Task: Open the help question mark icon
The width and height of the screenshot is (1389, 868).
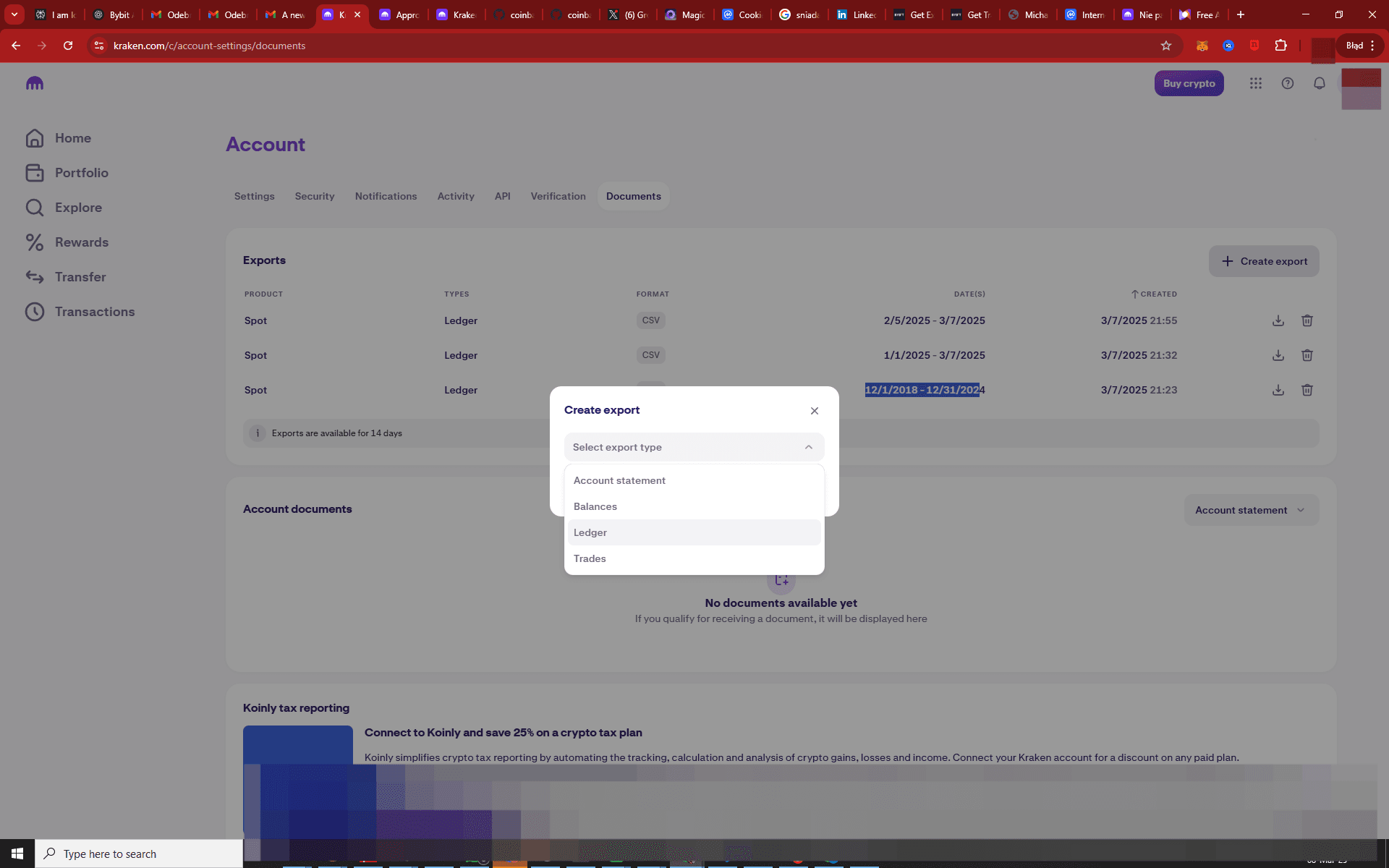Action: click(1288, 83)
